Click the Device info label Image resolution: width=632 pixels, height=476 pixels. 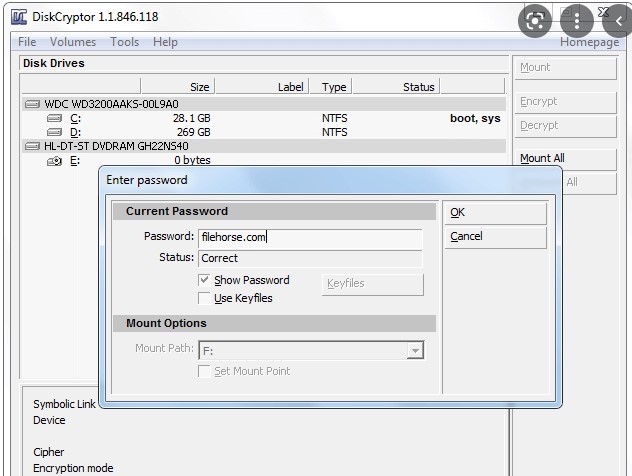pos(49,420)
